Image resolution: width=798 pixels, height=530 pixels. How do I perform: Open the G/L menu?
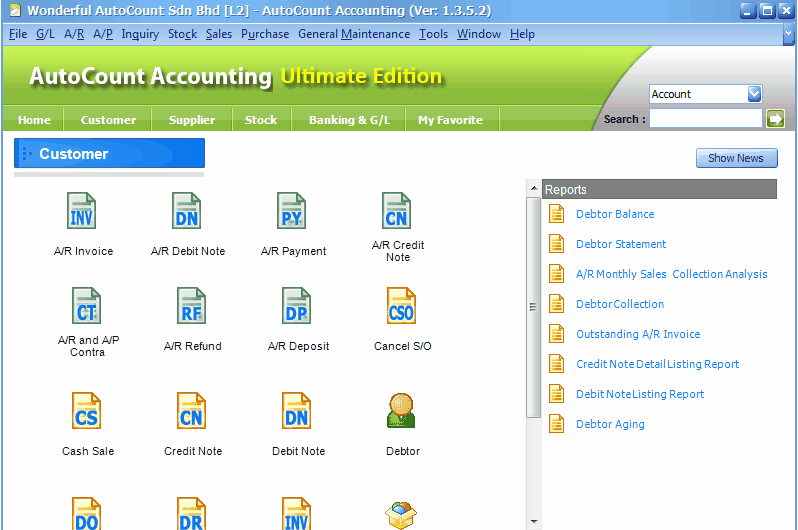(x=45, y=34)
